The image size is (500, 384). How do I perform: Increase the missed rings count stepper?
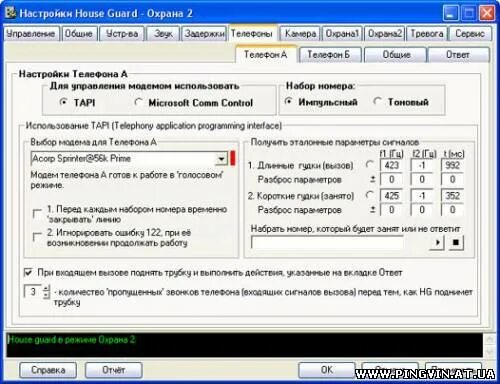[46, 288]
